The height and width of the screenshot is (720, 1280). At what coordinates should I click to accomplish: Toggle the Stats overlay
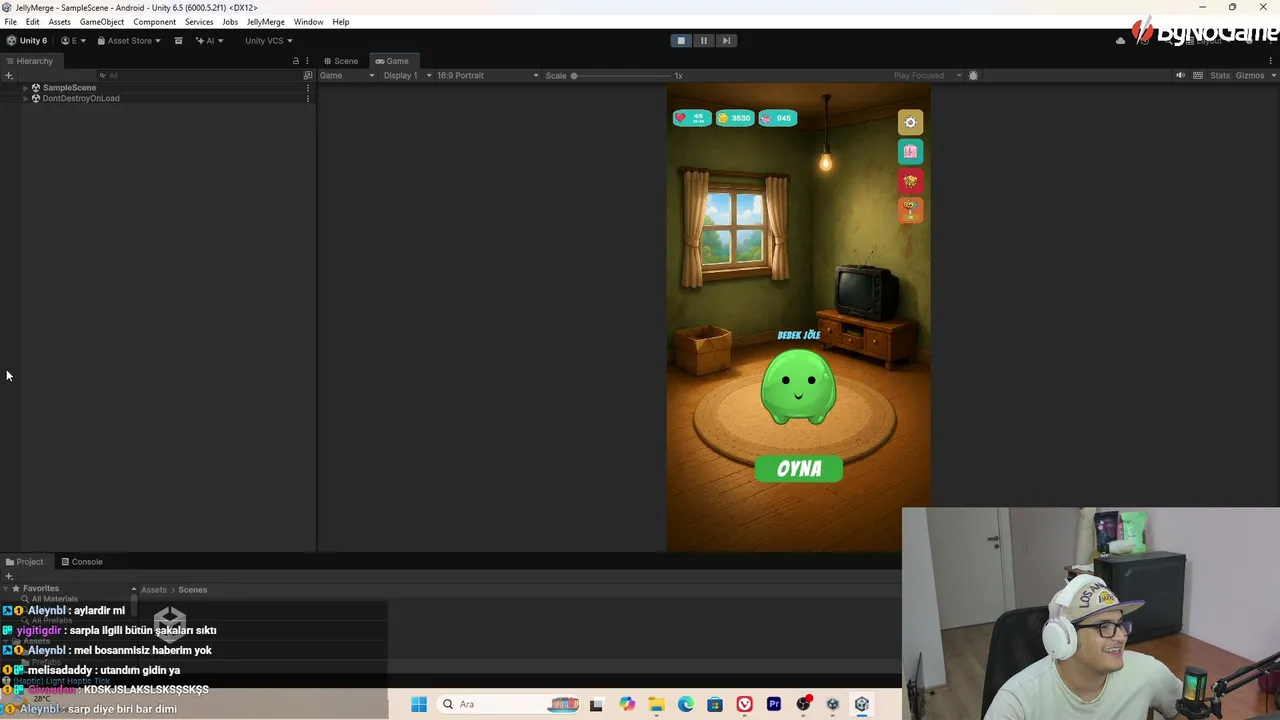pyautogui.click(x=1220, y=76)
